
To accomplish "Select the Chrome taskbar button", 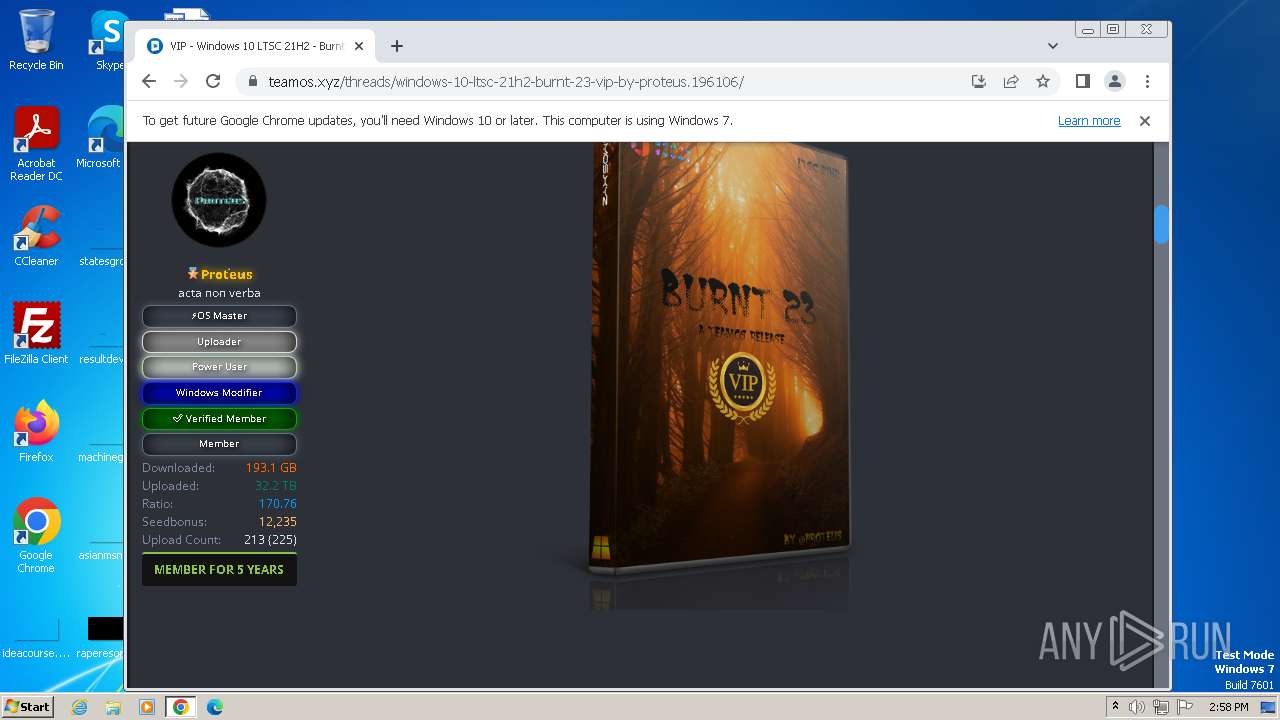I will pos(180,707).
